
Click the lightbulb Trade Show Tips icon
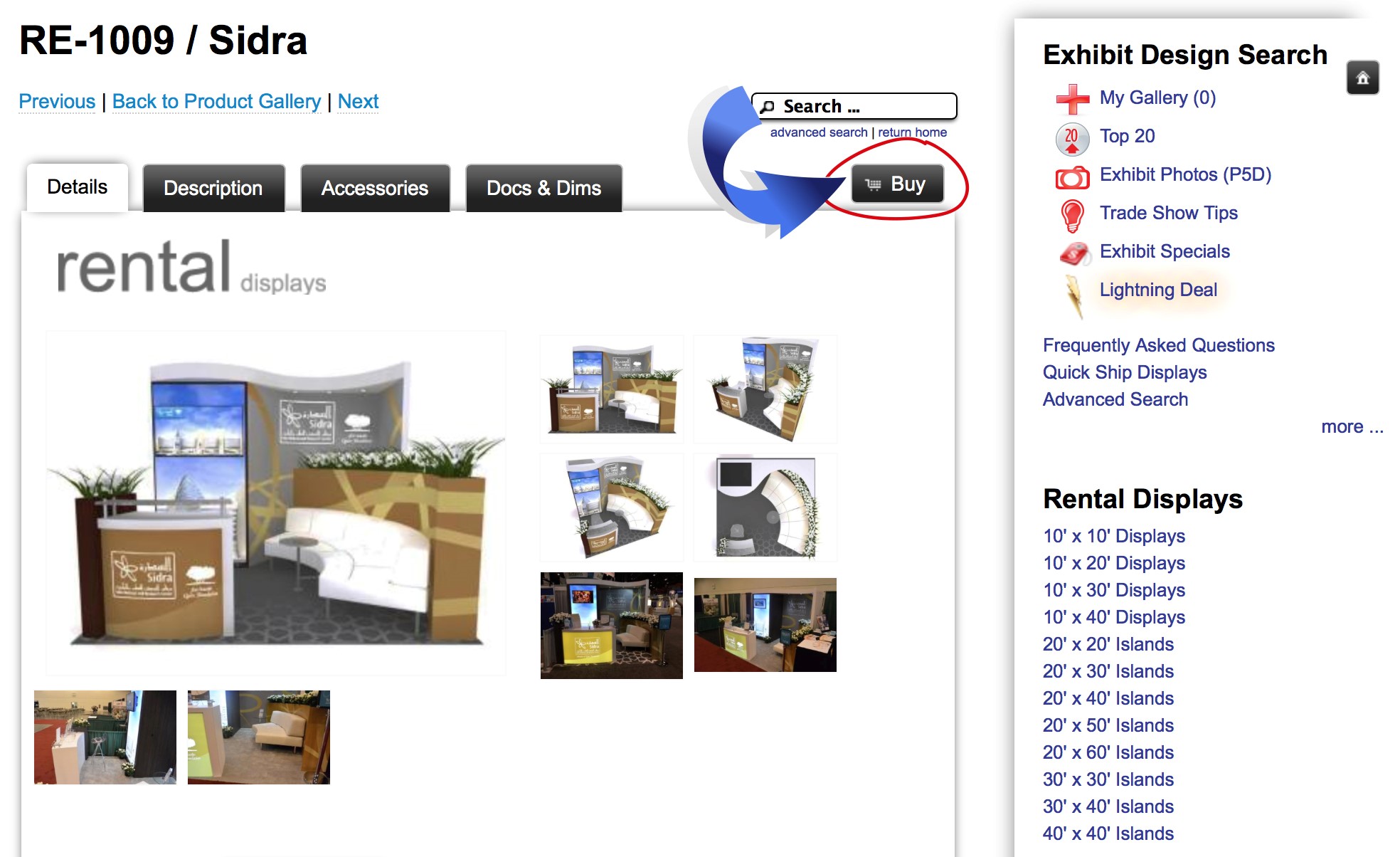click(x=1072, y=215)
